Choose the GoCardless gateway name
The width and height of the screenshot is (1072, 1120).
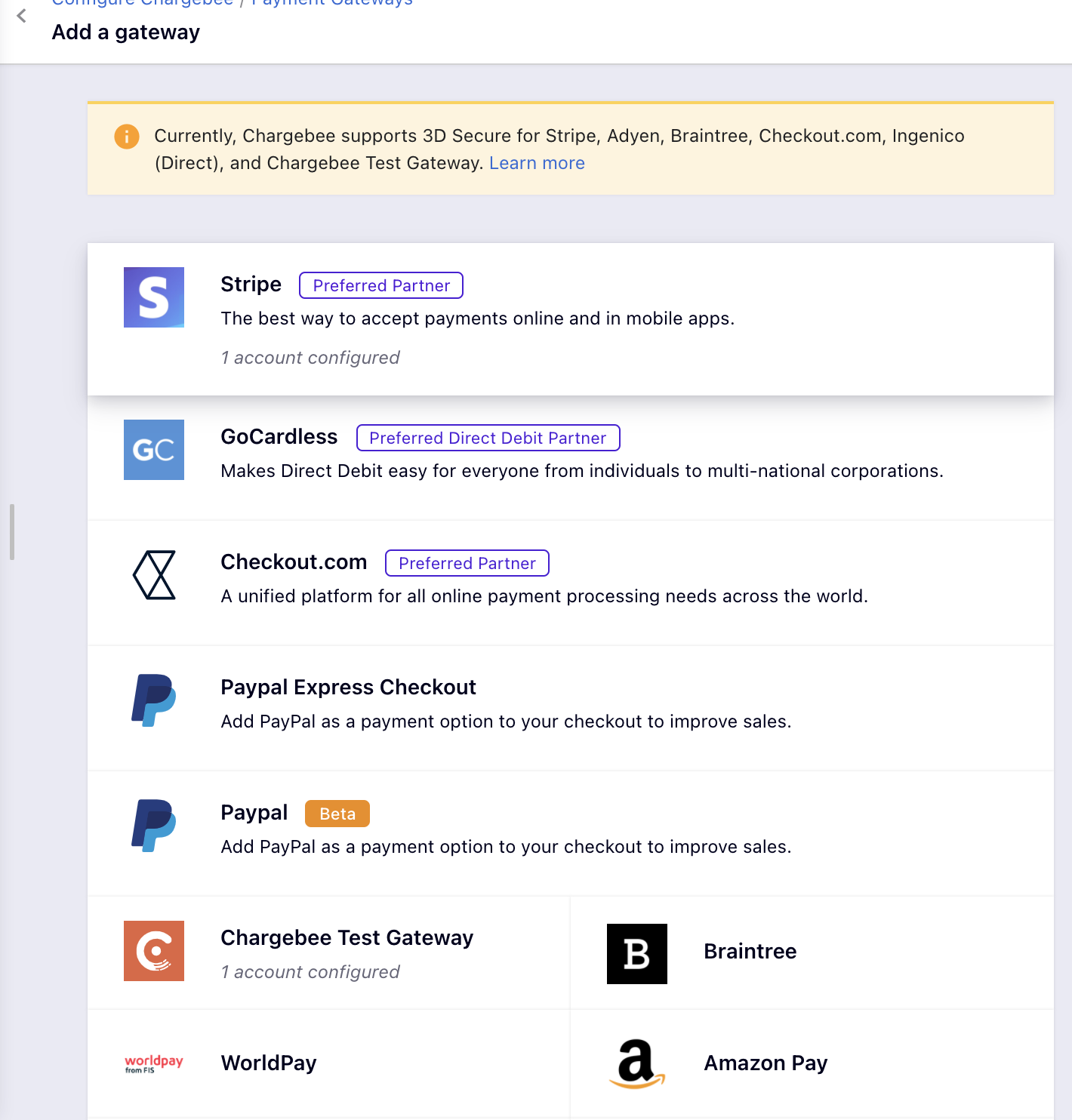[x=279, y=437]
